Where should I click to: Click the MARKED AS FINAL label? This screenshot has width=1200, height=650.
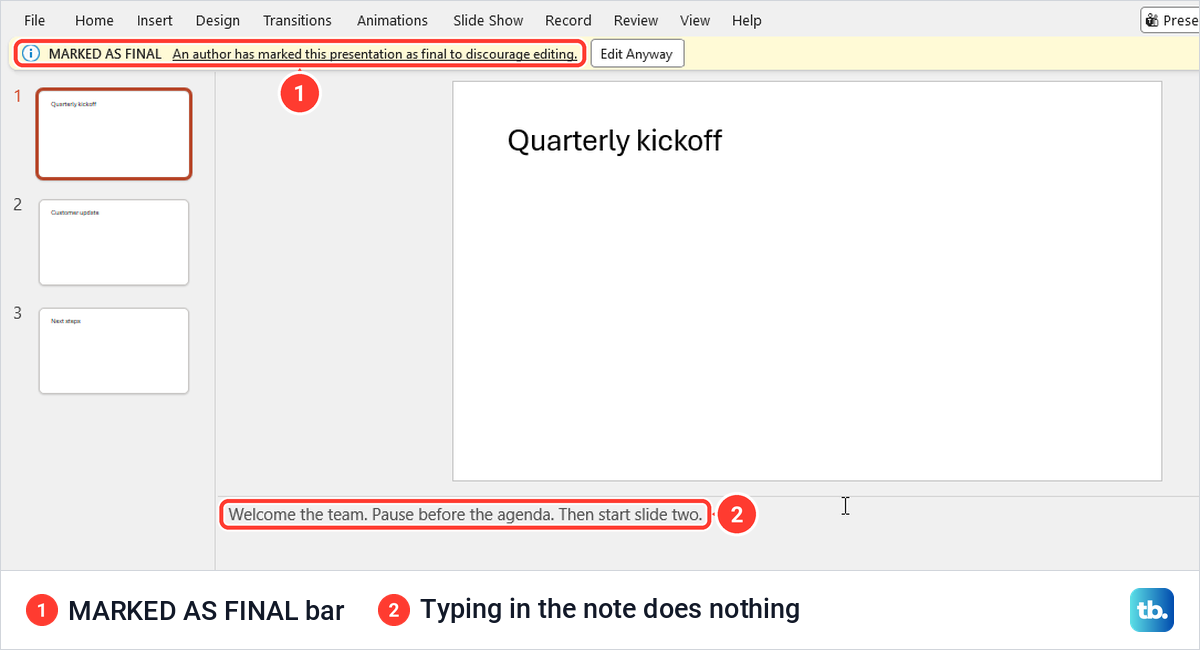[105, 54]
